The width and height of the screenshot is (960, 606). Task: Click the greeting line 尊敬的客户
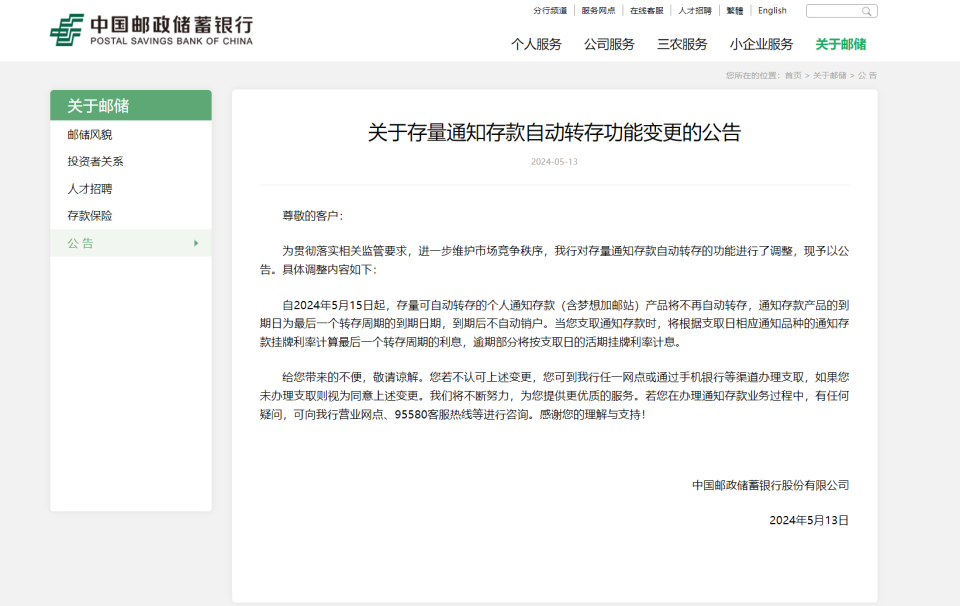tap(313, 215)
